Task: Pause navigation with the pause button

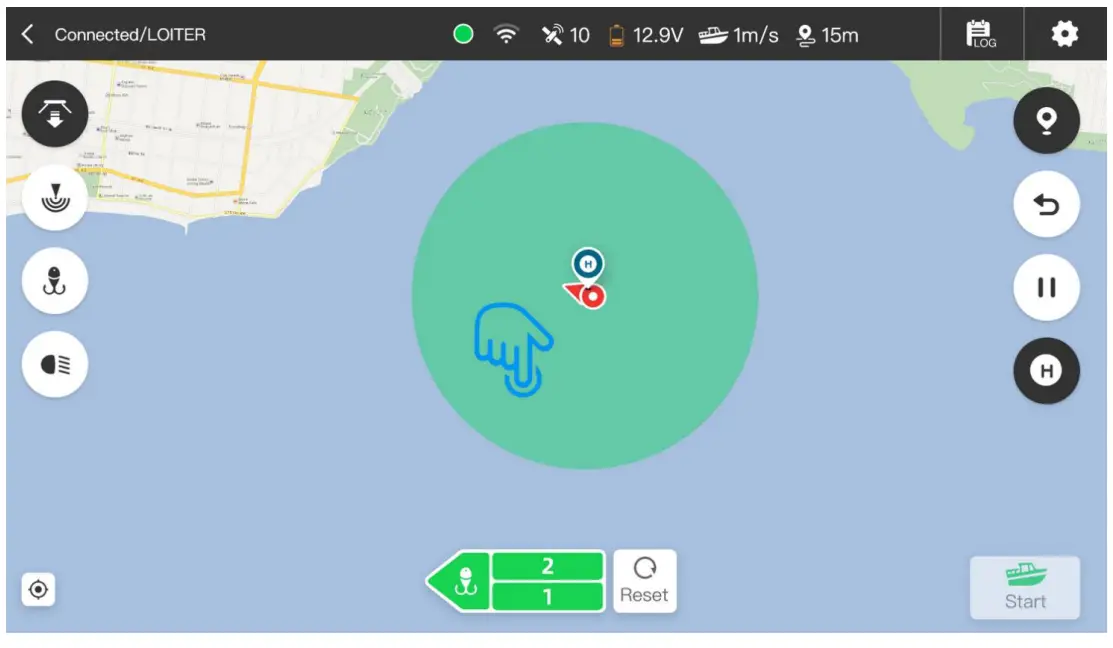Action: click(1046, 287)
